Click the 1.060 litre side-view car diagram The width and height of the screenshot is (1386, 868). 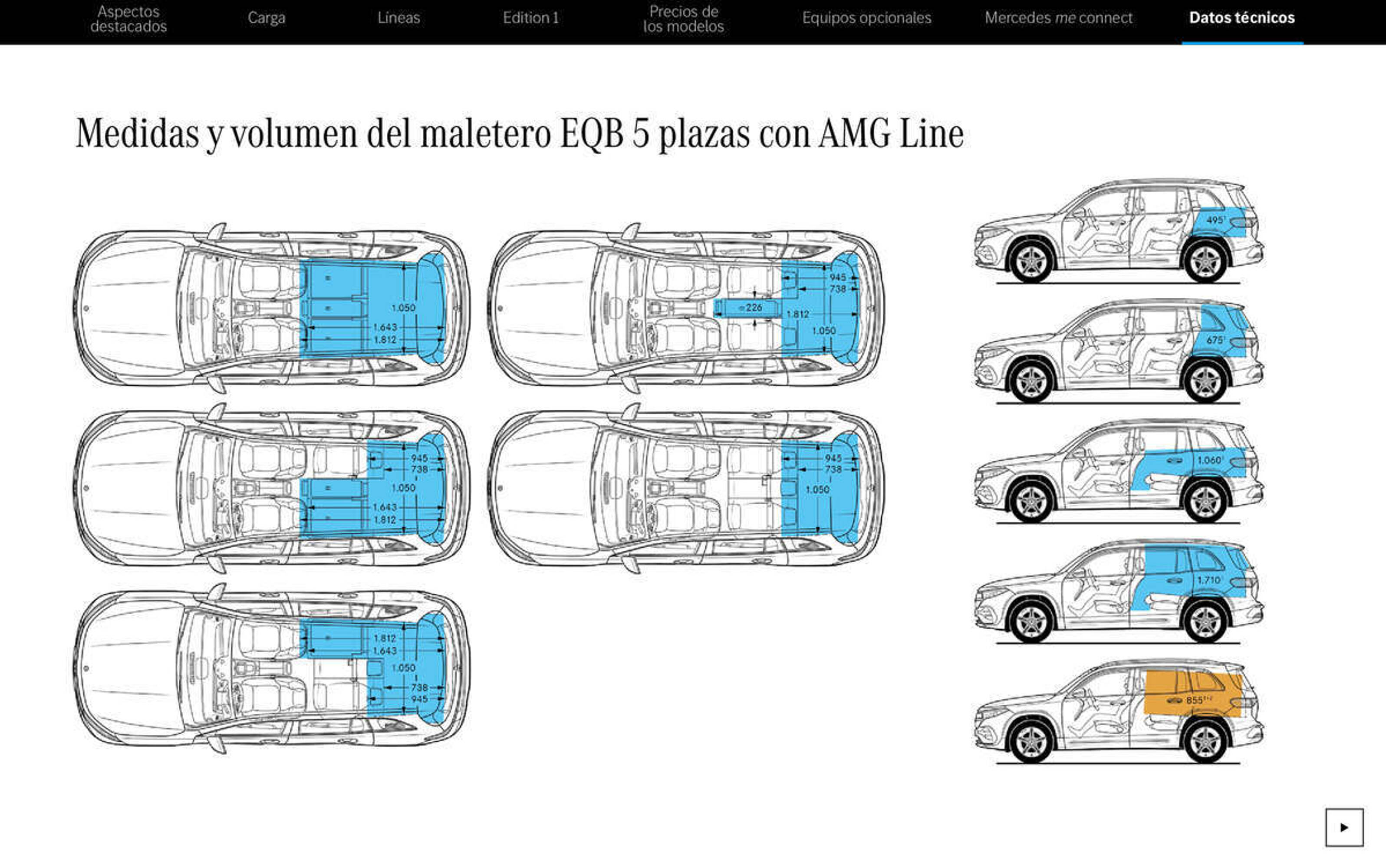click(1119, 471)
